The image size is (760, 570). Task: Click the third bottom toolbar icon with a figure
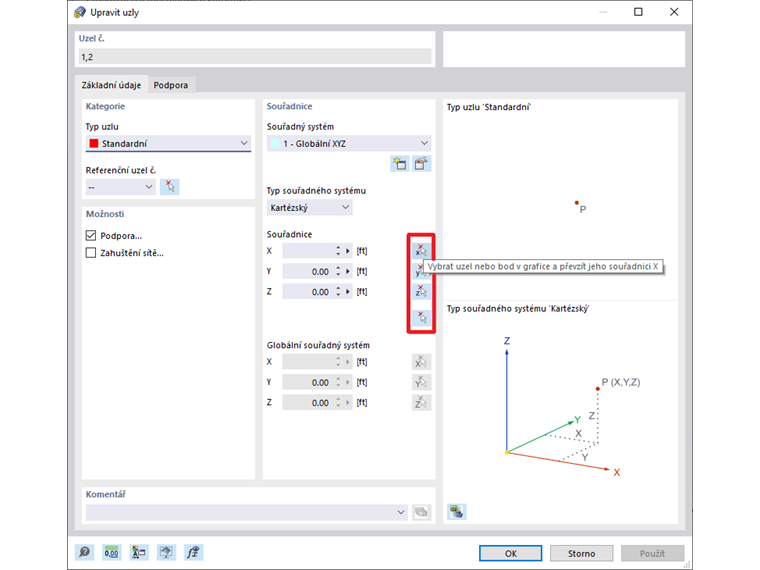click(139, 552)
